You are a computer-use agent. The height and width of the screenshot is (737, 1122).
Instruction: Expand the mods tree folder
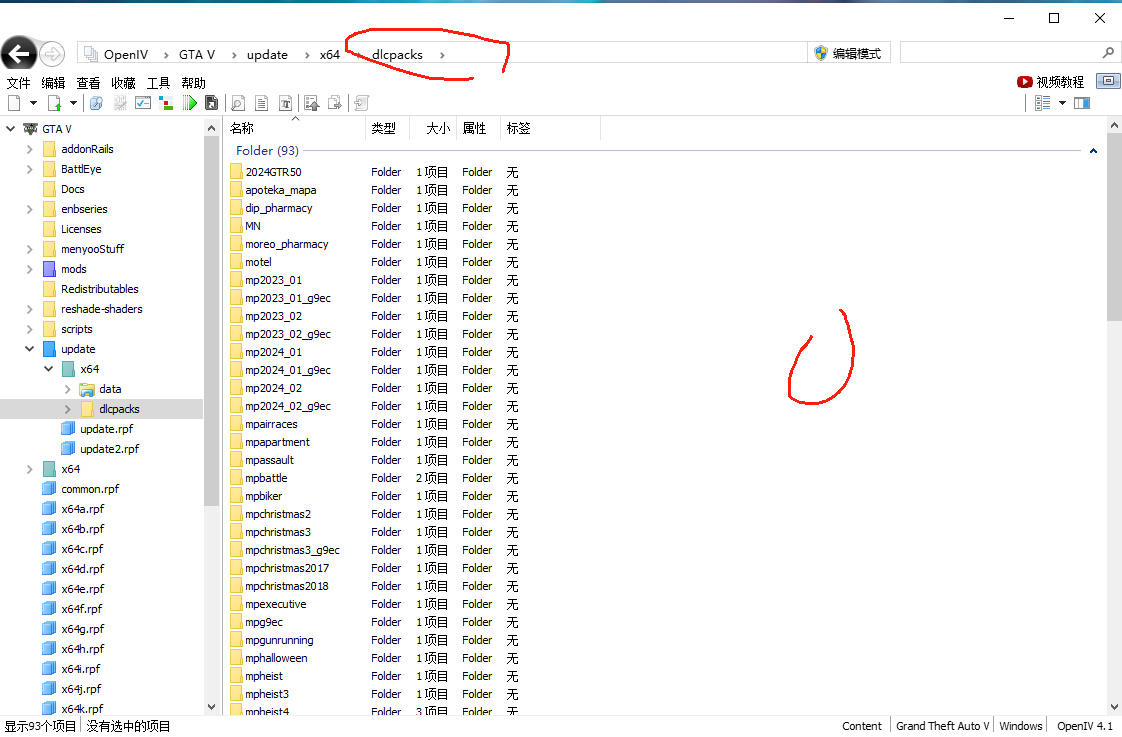(29, 269)
